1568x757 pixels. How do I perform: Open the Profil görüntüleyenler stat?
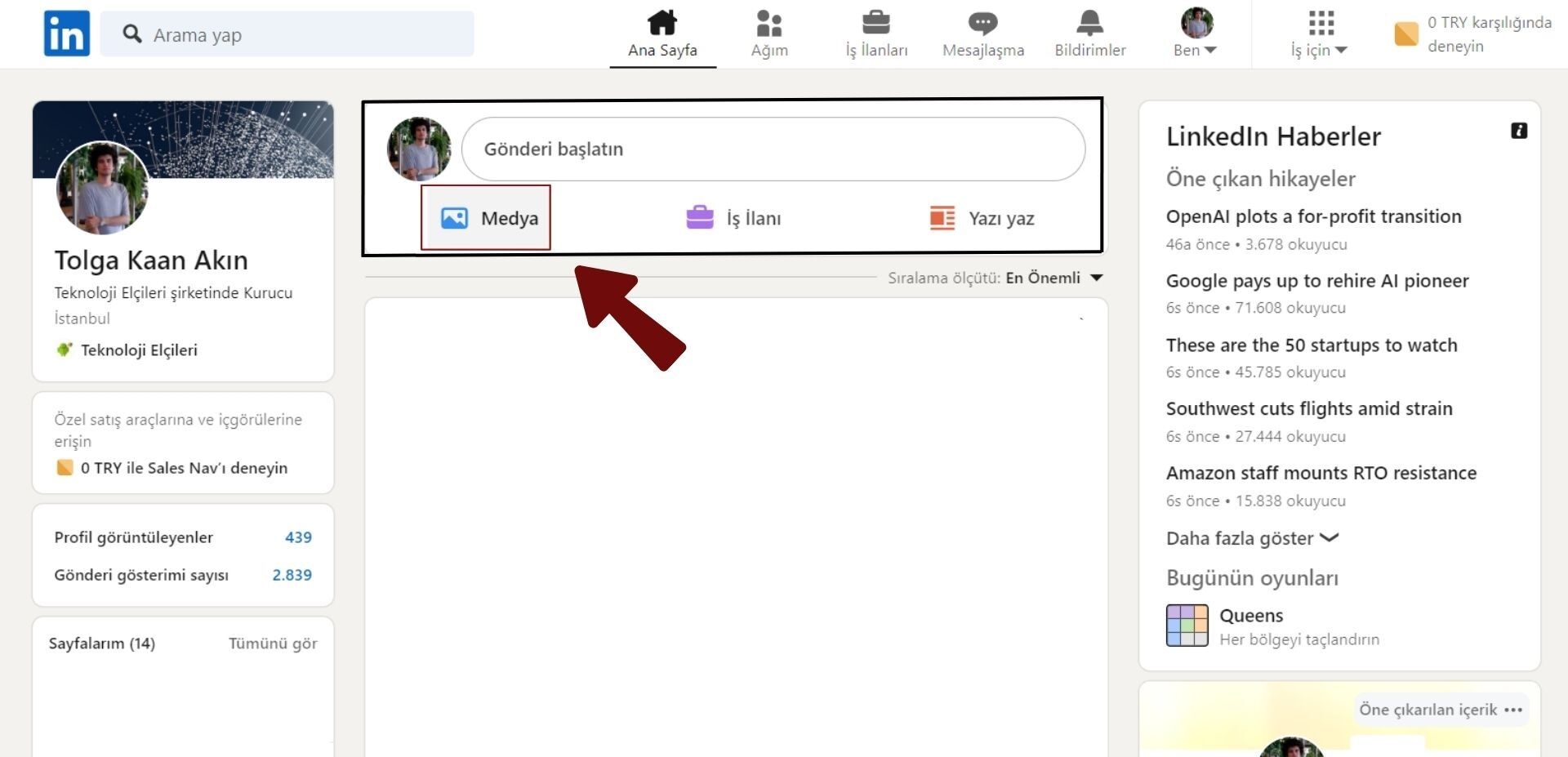[x=183, y=537]
